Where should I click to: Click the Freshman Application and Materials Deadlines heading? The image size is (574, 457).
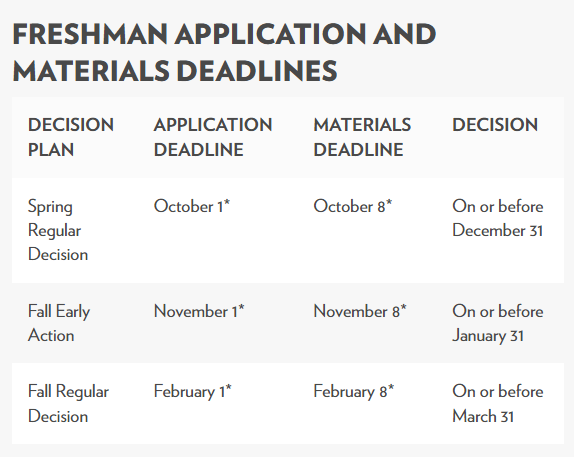(x=224, y=52)
